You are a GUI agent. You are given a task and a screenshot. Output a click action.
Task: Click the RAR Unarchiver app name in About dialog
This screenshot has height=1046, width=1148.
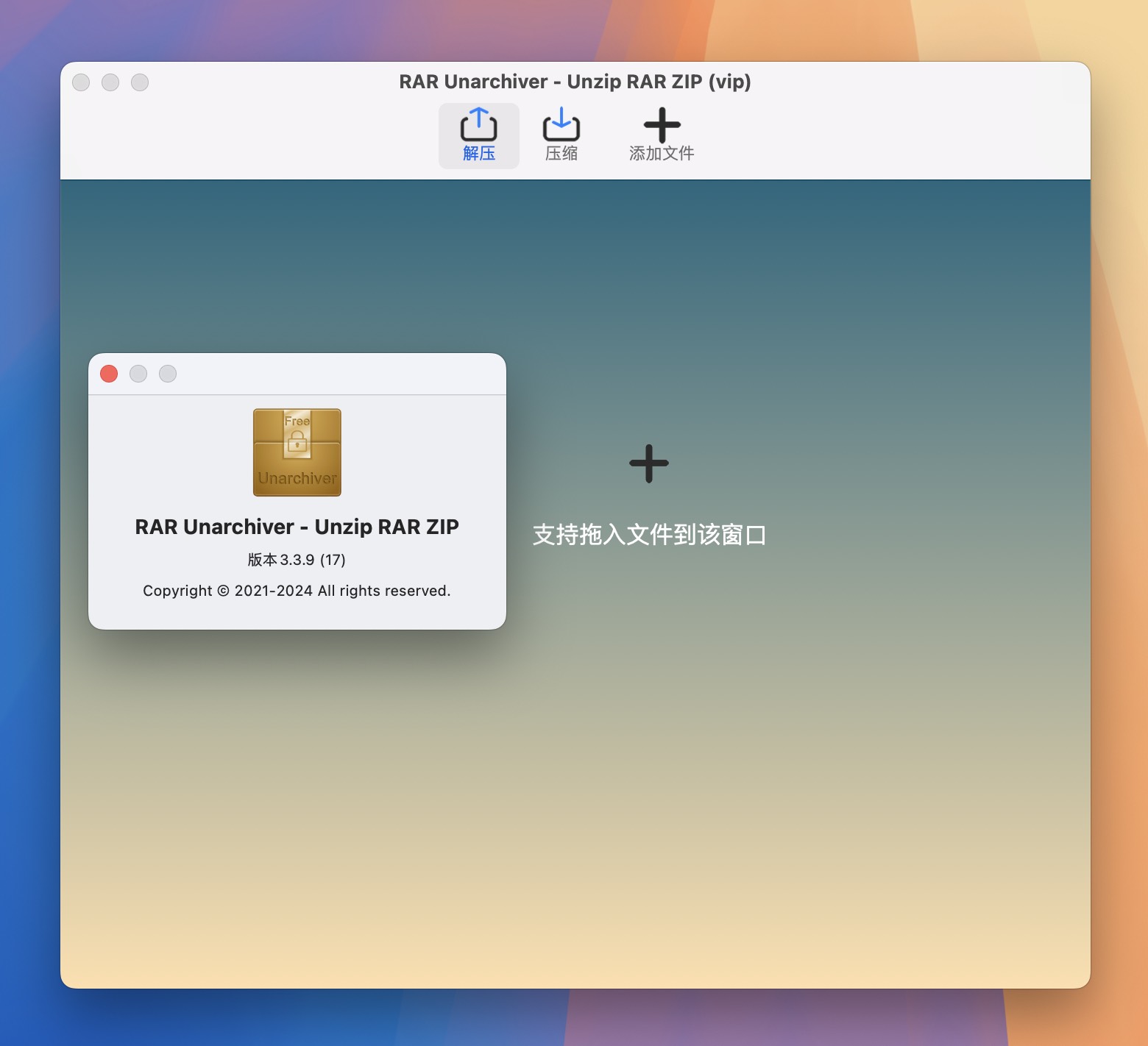click(x=297, y=527)
